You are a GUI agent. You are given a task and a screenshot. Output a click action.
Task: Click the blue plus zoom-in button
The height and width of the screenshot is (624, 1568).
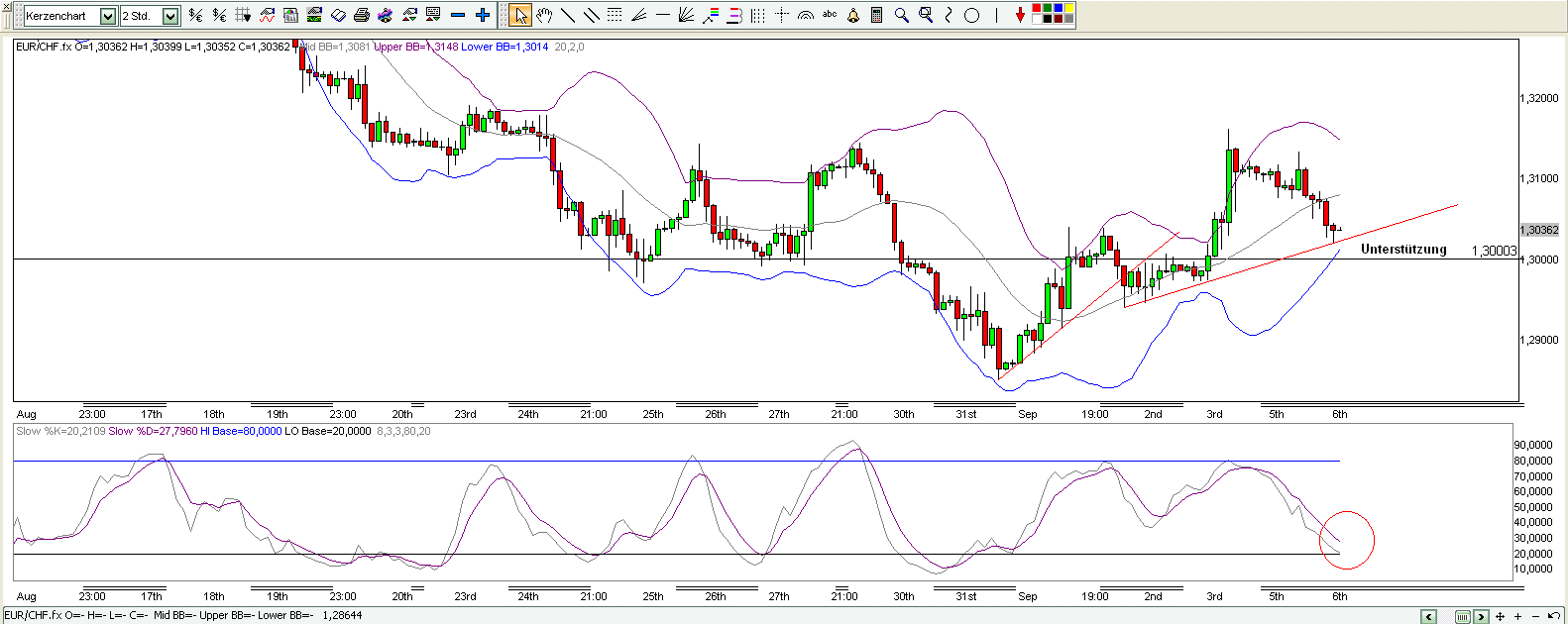pyautogui.click(x=483, y=15)
